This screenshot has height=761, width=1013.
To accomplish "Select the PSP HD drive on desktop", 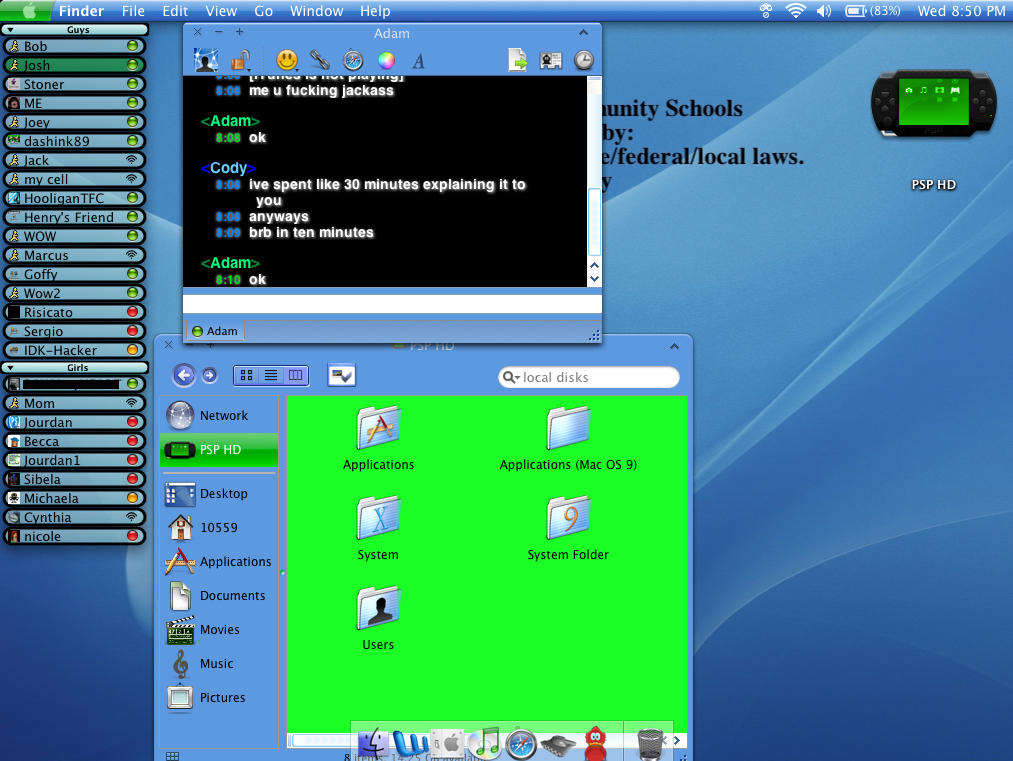I will (934, 103).
